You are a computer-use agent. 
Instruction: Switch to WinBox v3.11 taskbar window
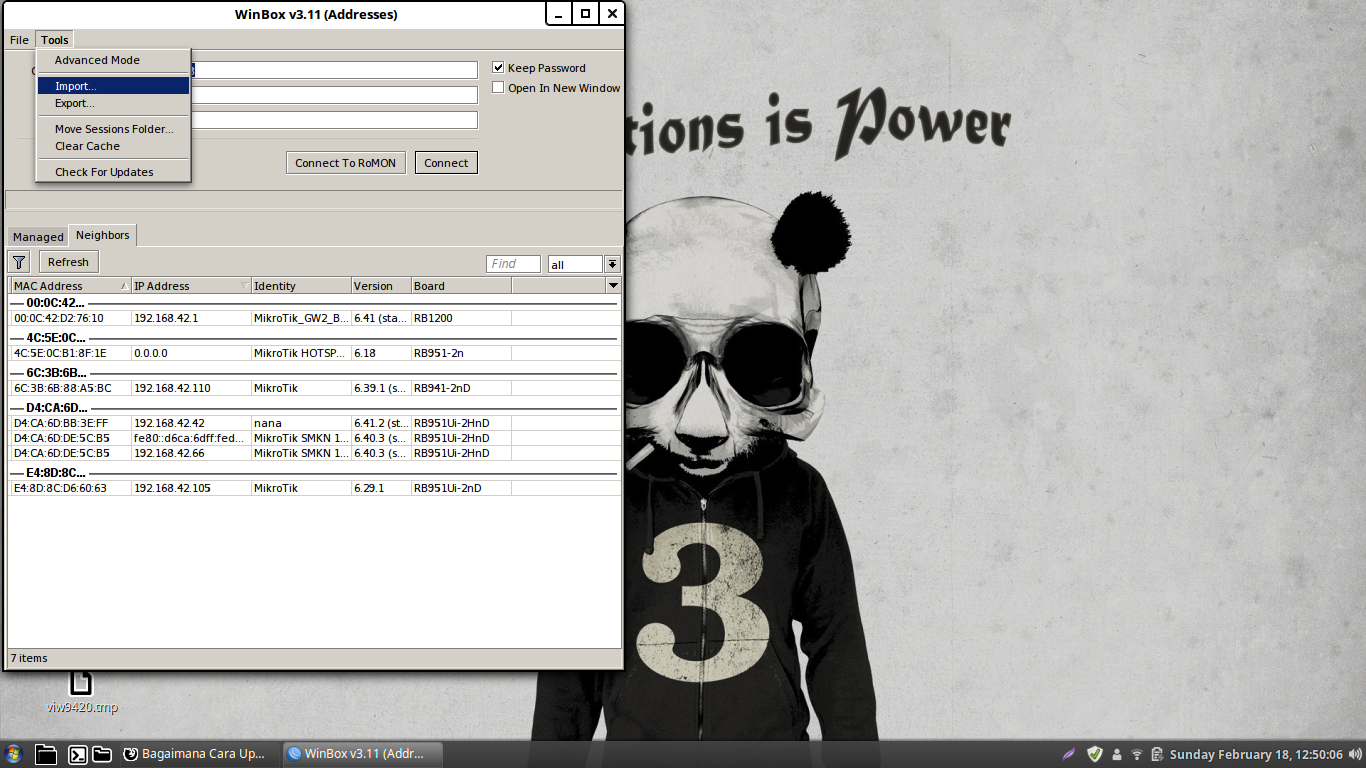click(x=361, y=754)
